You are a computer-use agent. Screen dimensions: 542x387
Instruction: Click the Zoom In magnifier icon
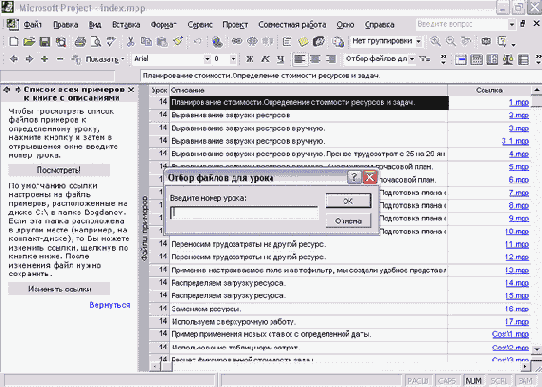[x=435, y=42]
